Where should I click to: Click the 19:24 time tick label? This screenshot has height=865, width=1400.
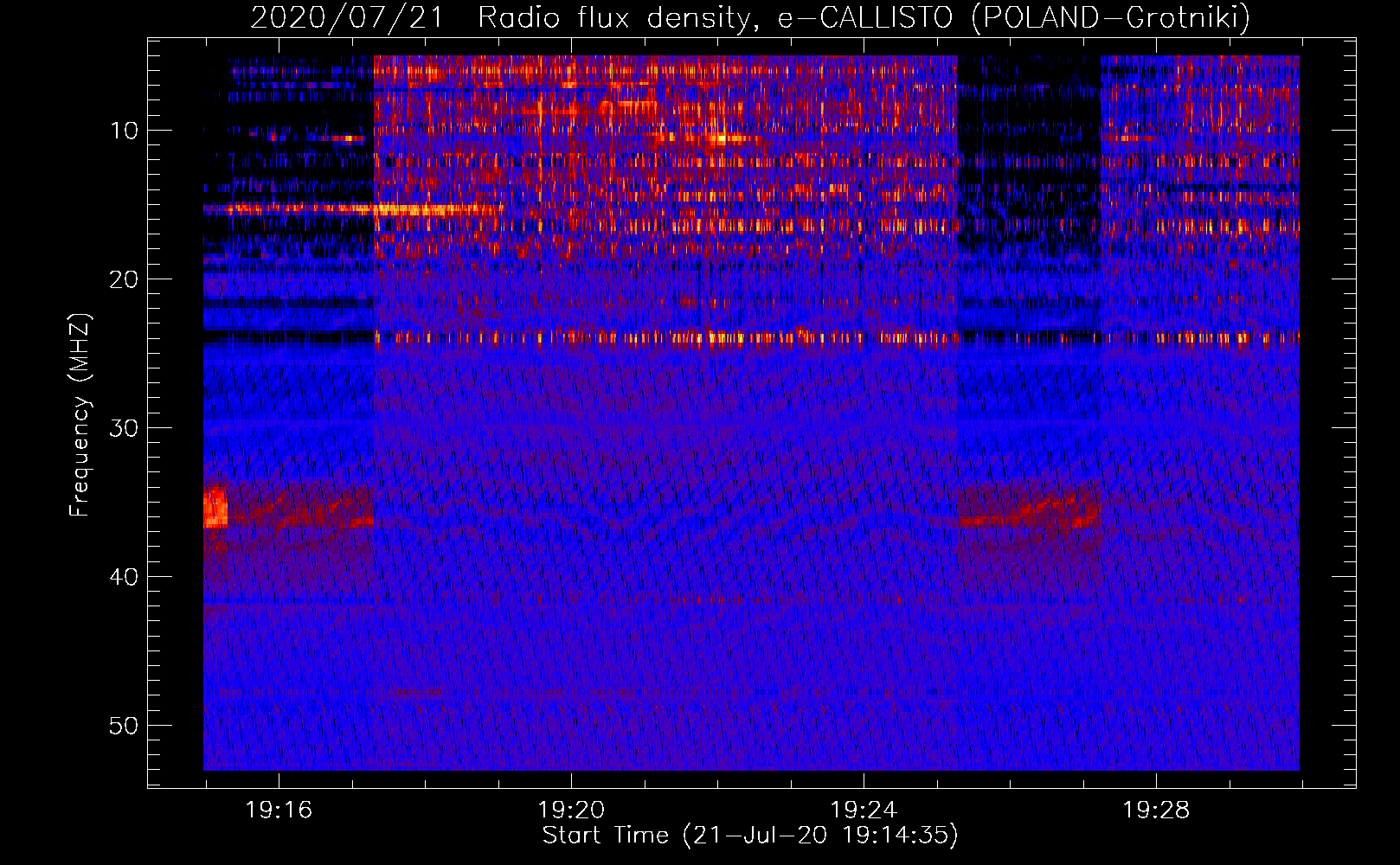point(864,811)
